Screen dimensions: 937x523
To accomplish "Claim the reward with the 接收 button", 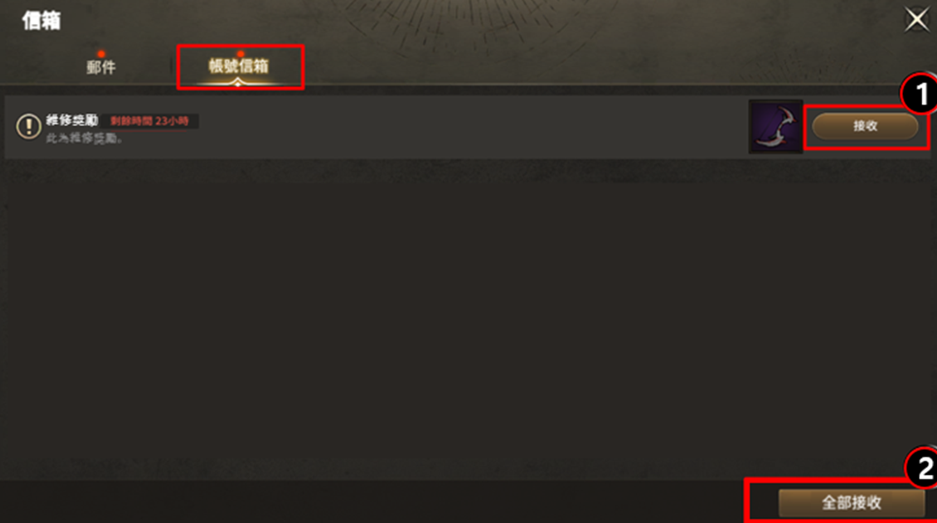I will click(865, 126).
